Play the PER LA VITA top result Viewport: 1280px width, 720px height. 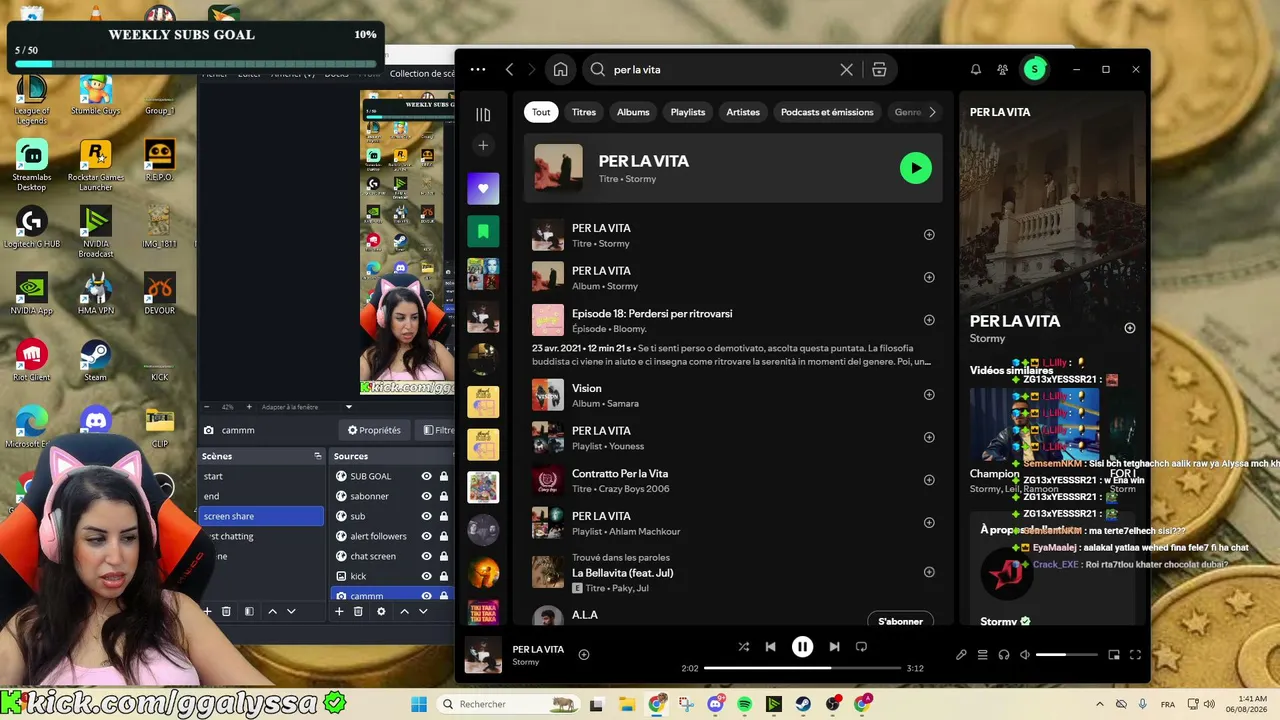point(915,168)
